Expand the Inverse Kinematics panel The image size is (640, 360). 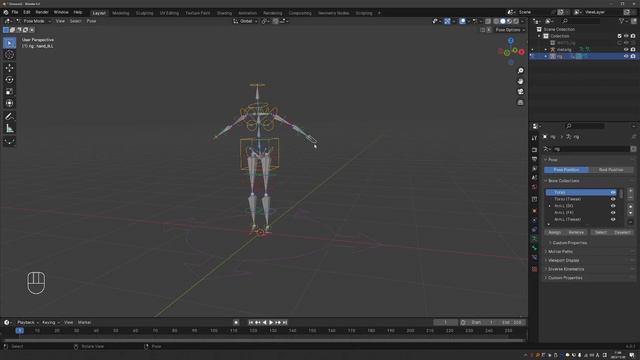pos(566,269)
